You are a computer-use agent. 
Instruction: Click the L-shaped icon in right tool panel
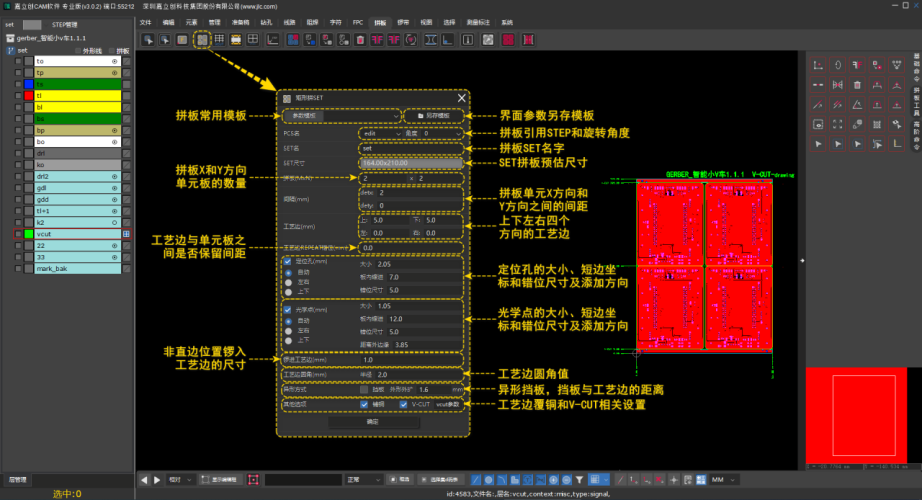point(897,144)
